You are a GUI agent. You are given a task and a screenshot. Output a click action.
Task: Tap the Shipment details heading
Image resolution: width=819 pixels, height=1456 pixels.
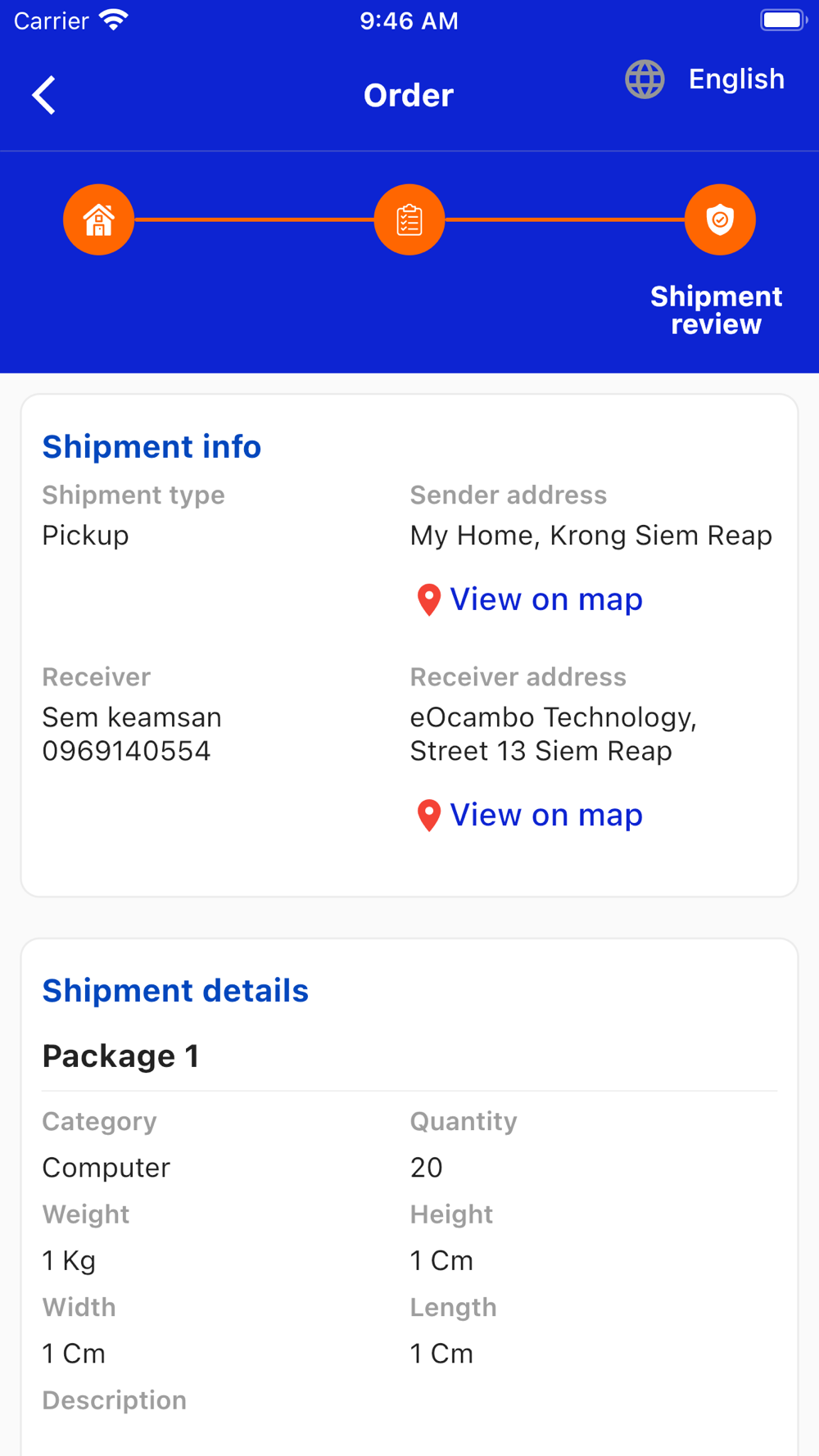(175, 990)
